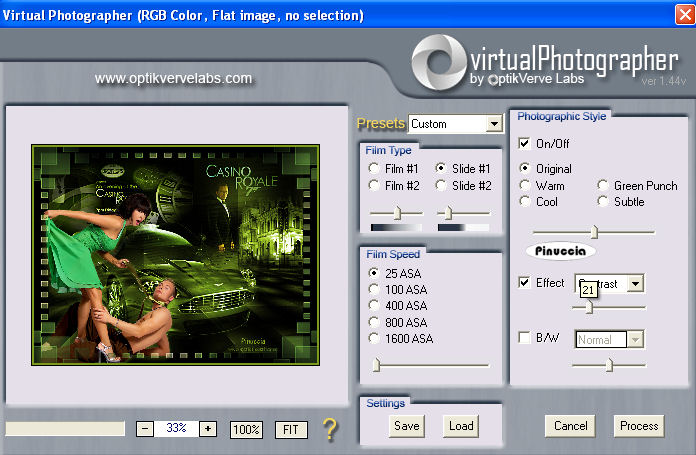Choose 100 ASA film speed
This screenshot has height=455, width=696.
374,289
